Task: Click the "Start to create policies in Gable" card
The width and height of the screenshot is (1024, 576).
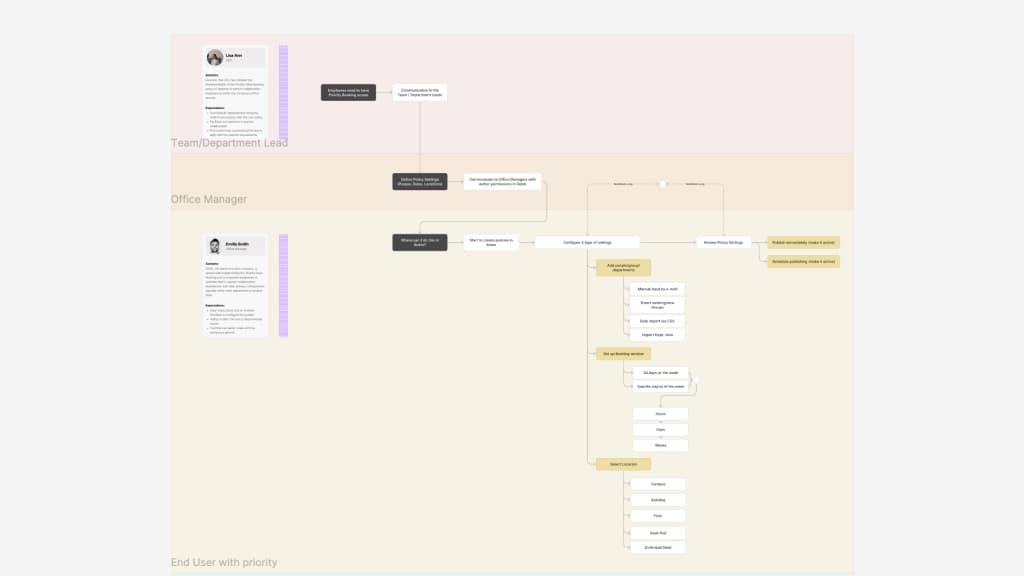Action: tap(491, 241)
